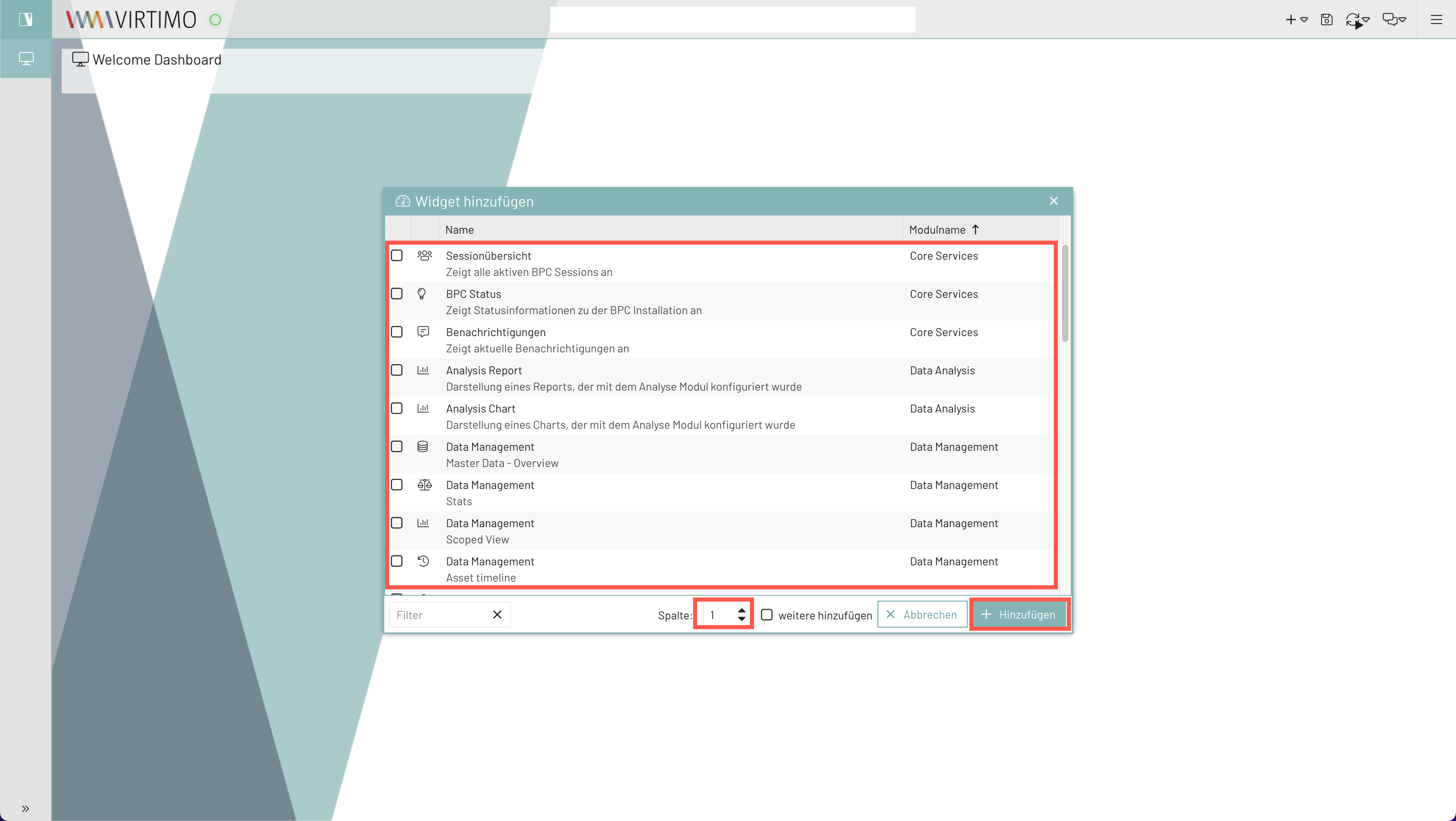The image size is (1456, 821).
Task: Select the BPC Status widget checkbox
Action: tap(397, 293)
